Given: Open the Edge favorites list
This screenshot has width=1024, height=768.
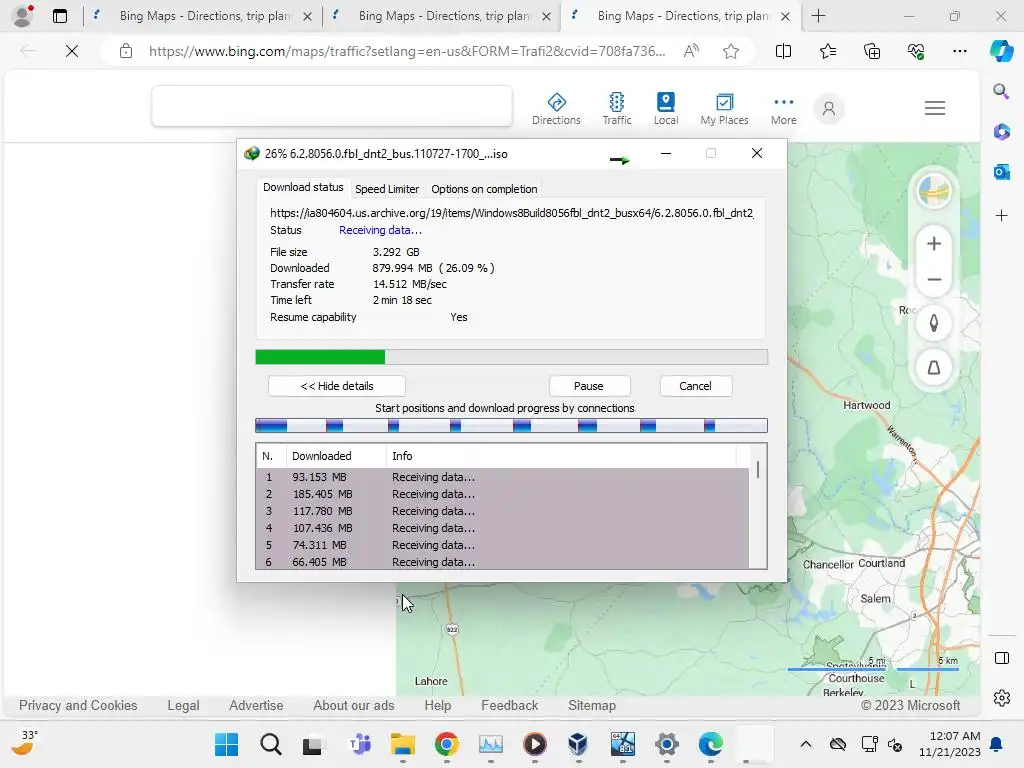Looking at the screenshot, I should tap(827, 51).
